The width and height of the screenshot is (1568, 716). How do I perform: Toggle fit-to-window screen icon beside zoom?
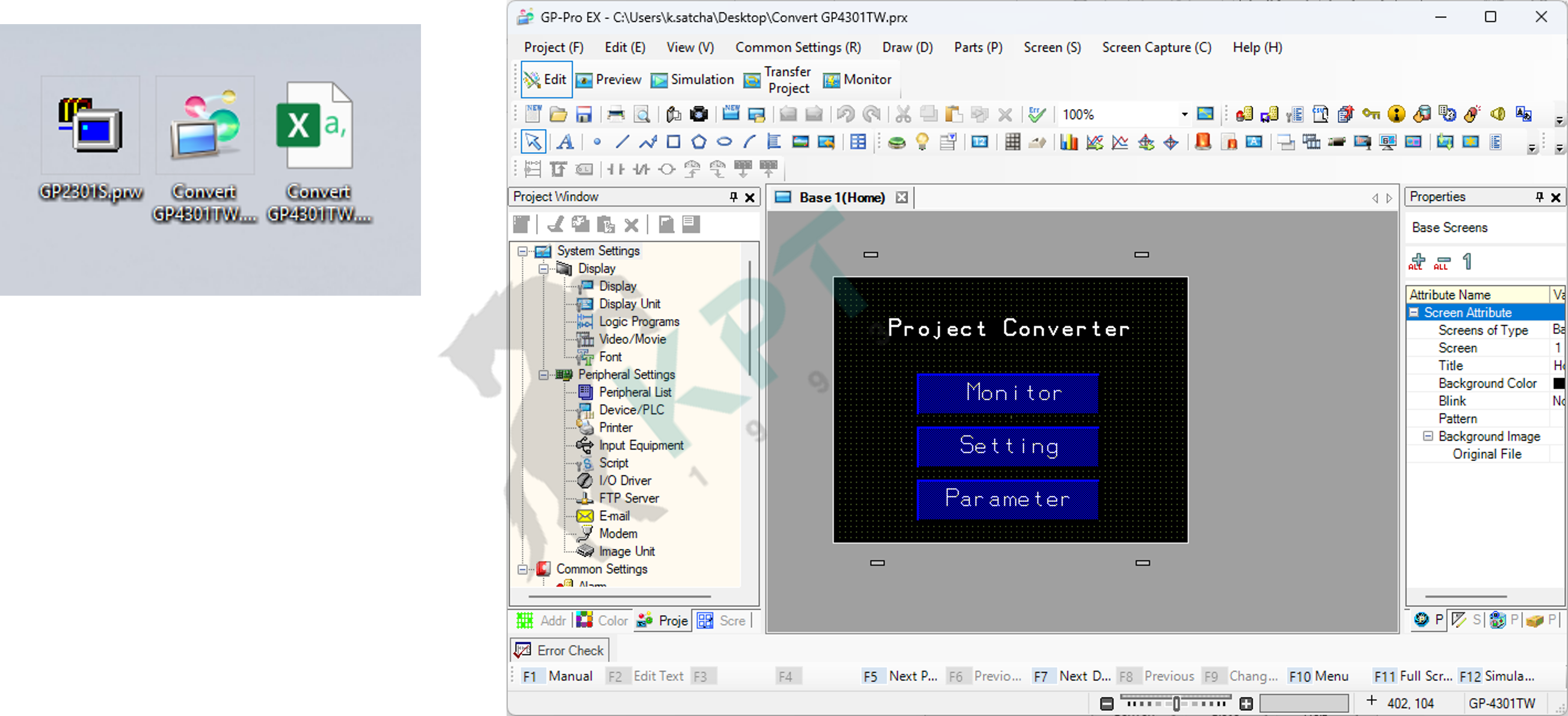tap(1205, 114)
